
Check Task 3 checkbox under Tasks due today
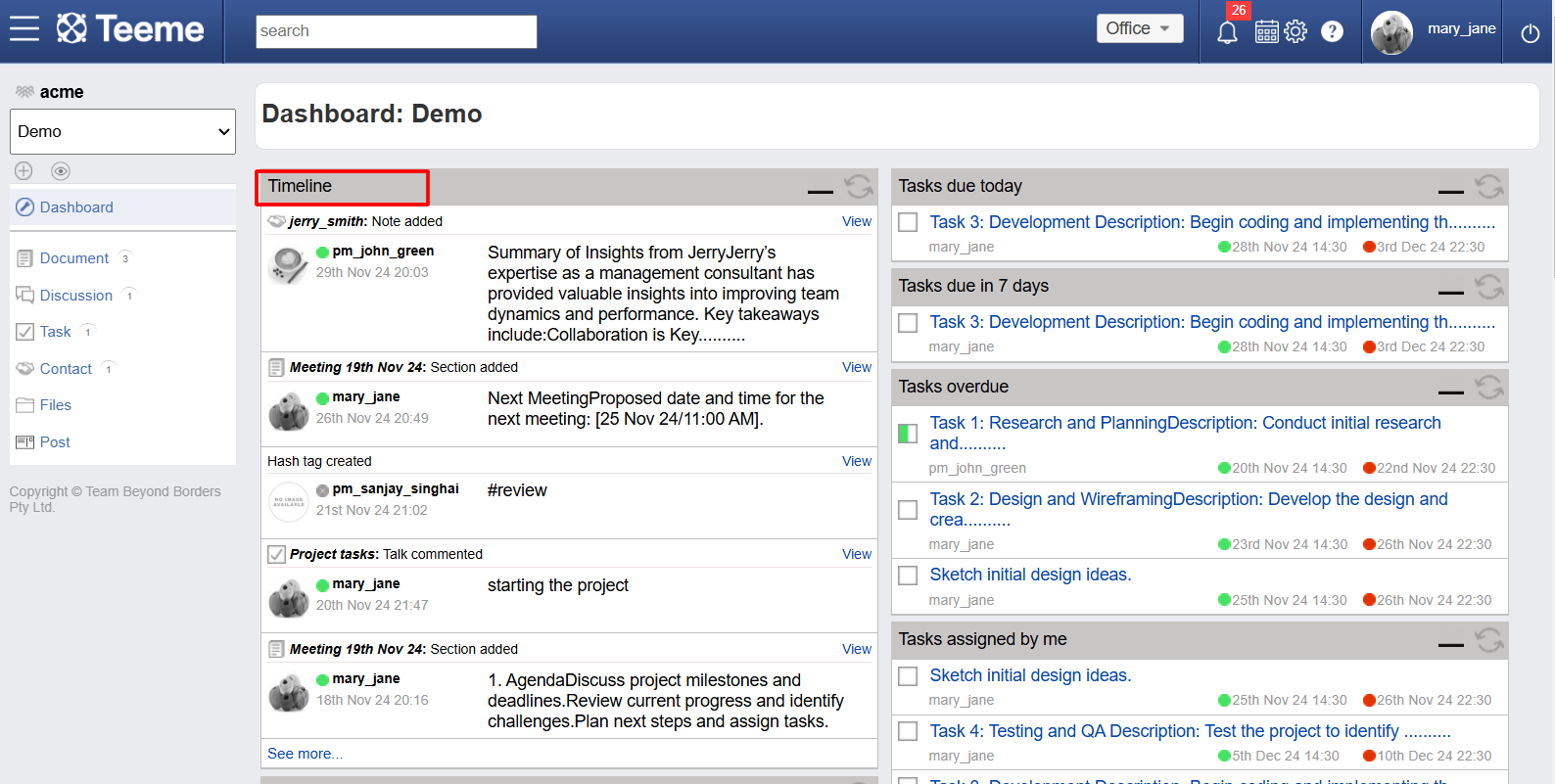coord(908,222)
